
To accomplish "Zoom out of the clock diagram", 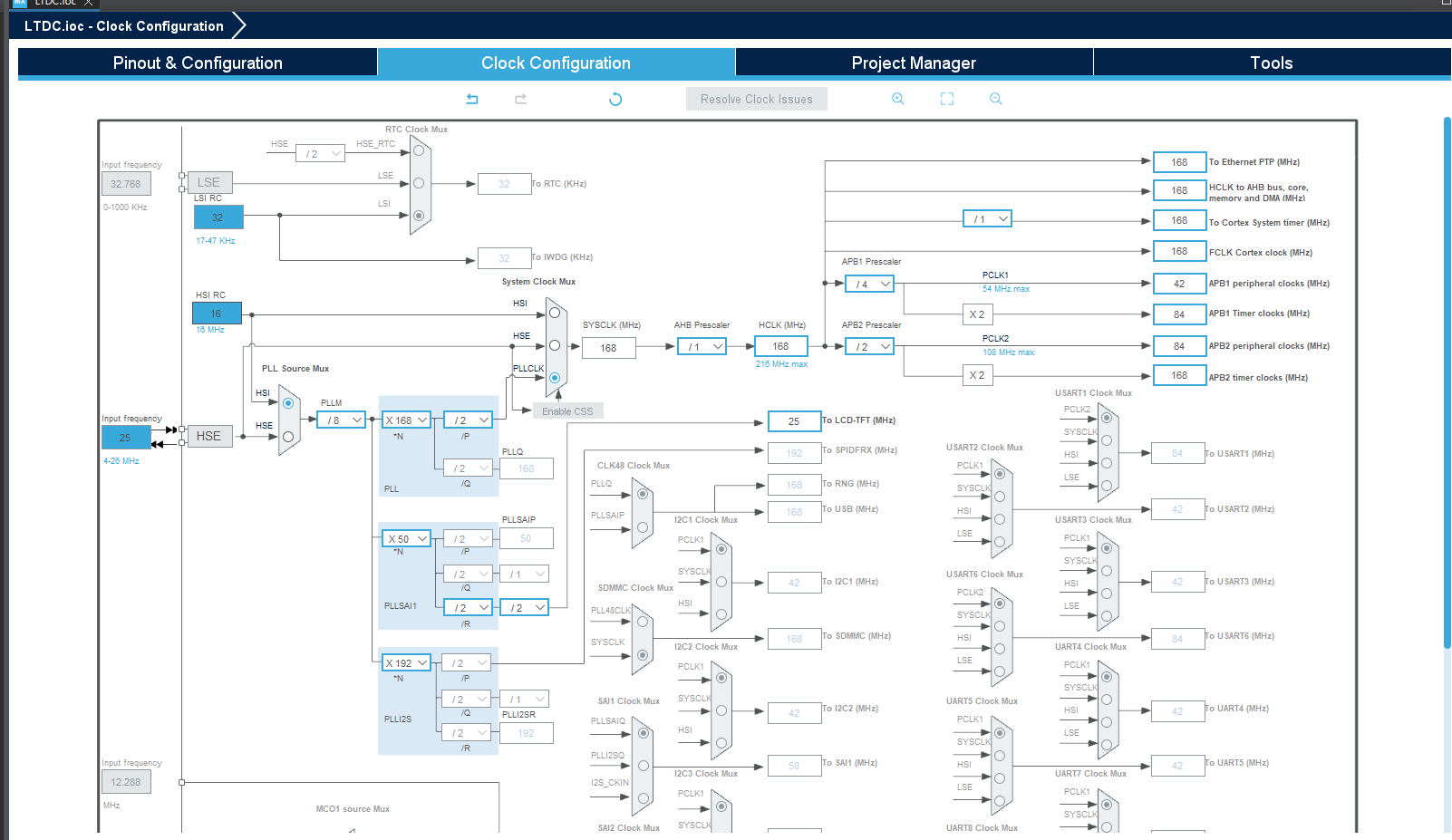I will (x=995, y=99).
